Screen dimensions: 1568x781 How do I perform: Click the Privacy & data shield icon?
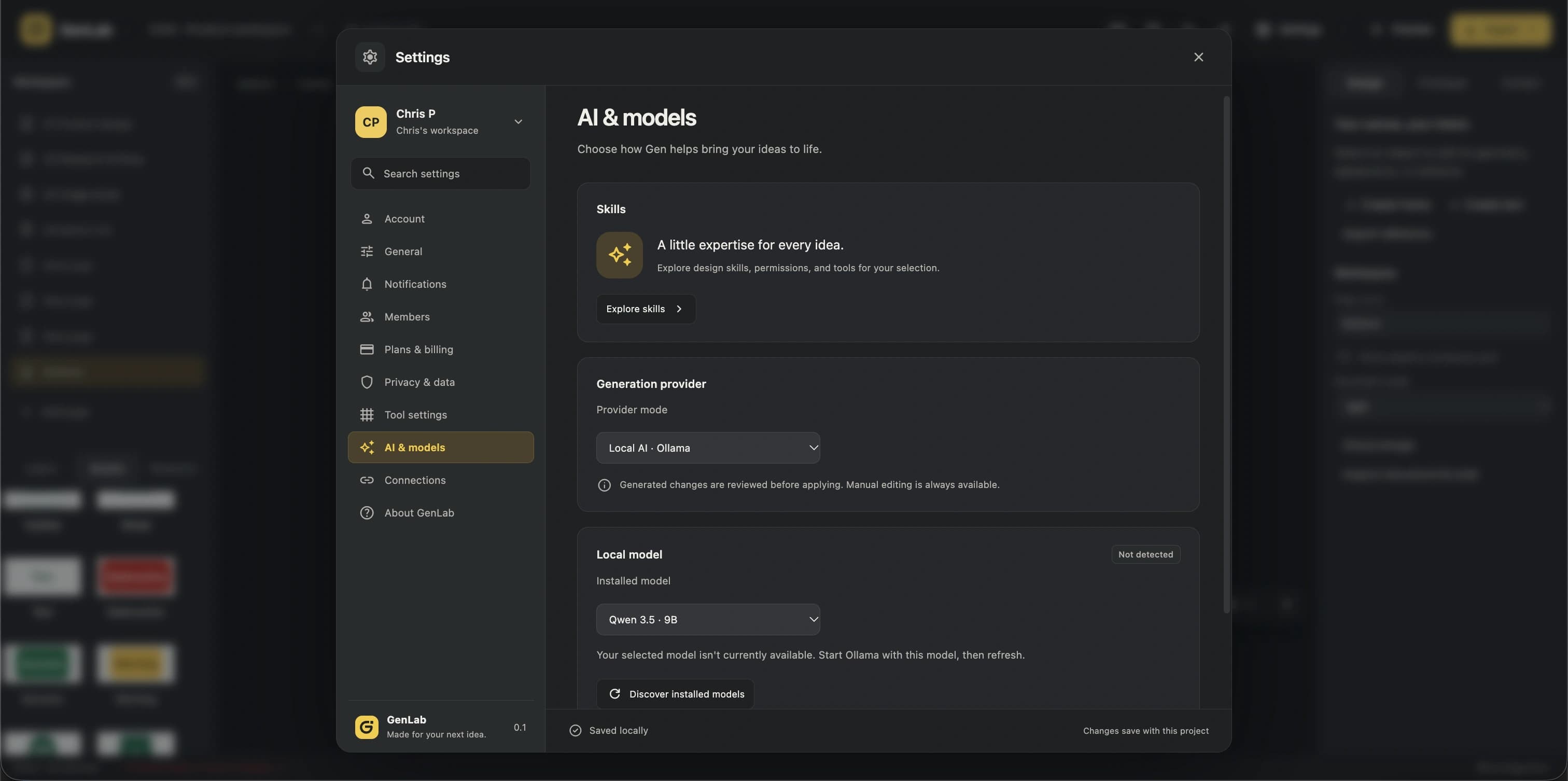[x=367, y=382]
